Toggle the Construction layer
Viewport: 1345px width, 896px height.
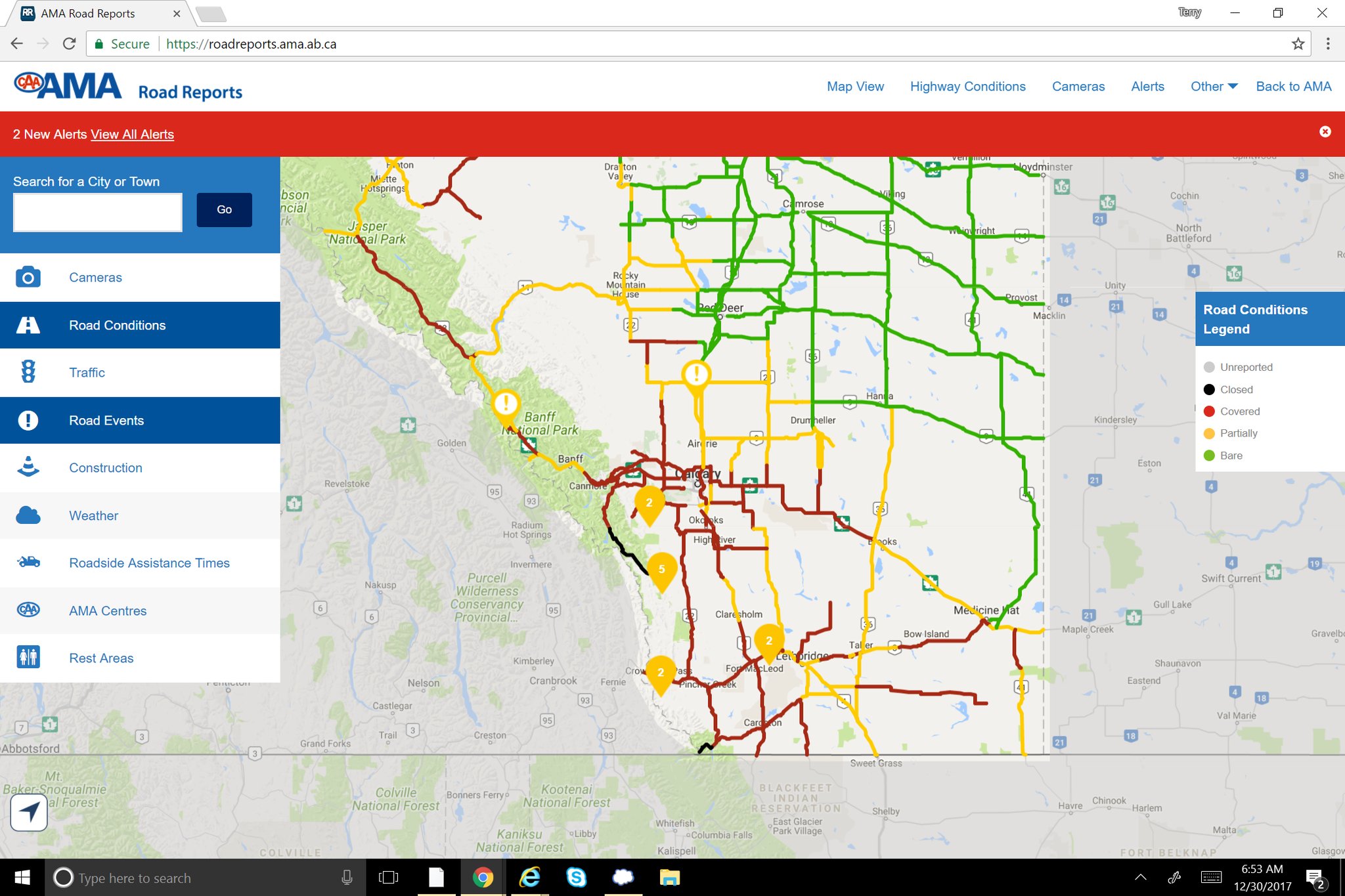coord(140,467)
